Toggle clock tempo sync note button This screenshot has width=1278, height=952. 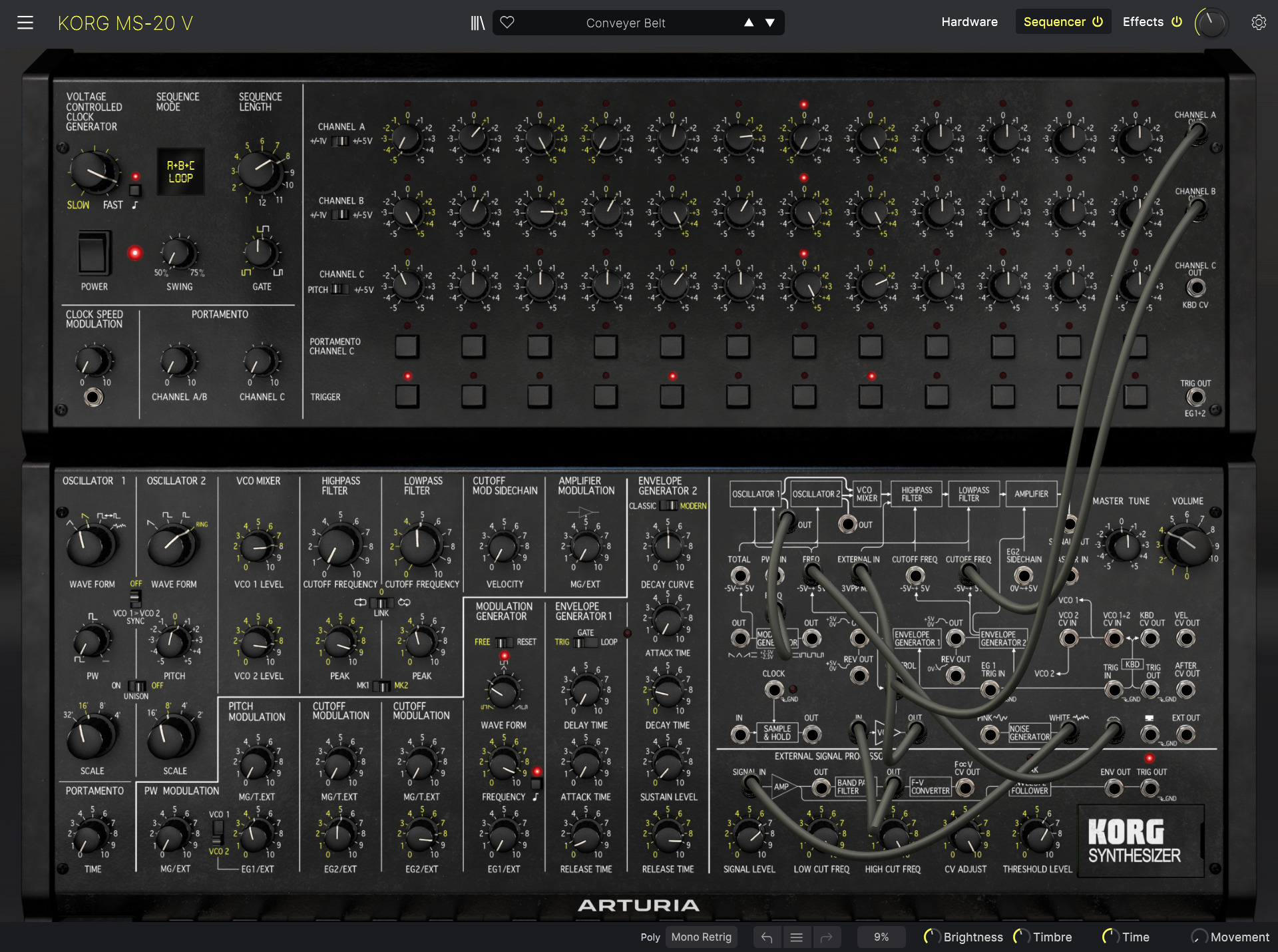coord(135,191)
